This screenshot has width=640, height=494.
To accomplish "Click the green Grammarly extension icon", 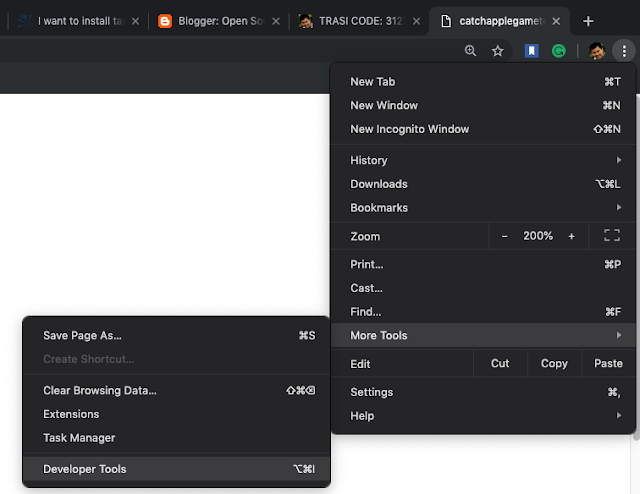I will [559, 51].
